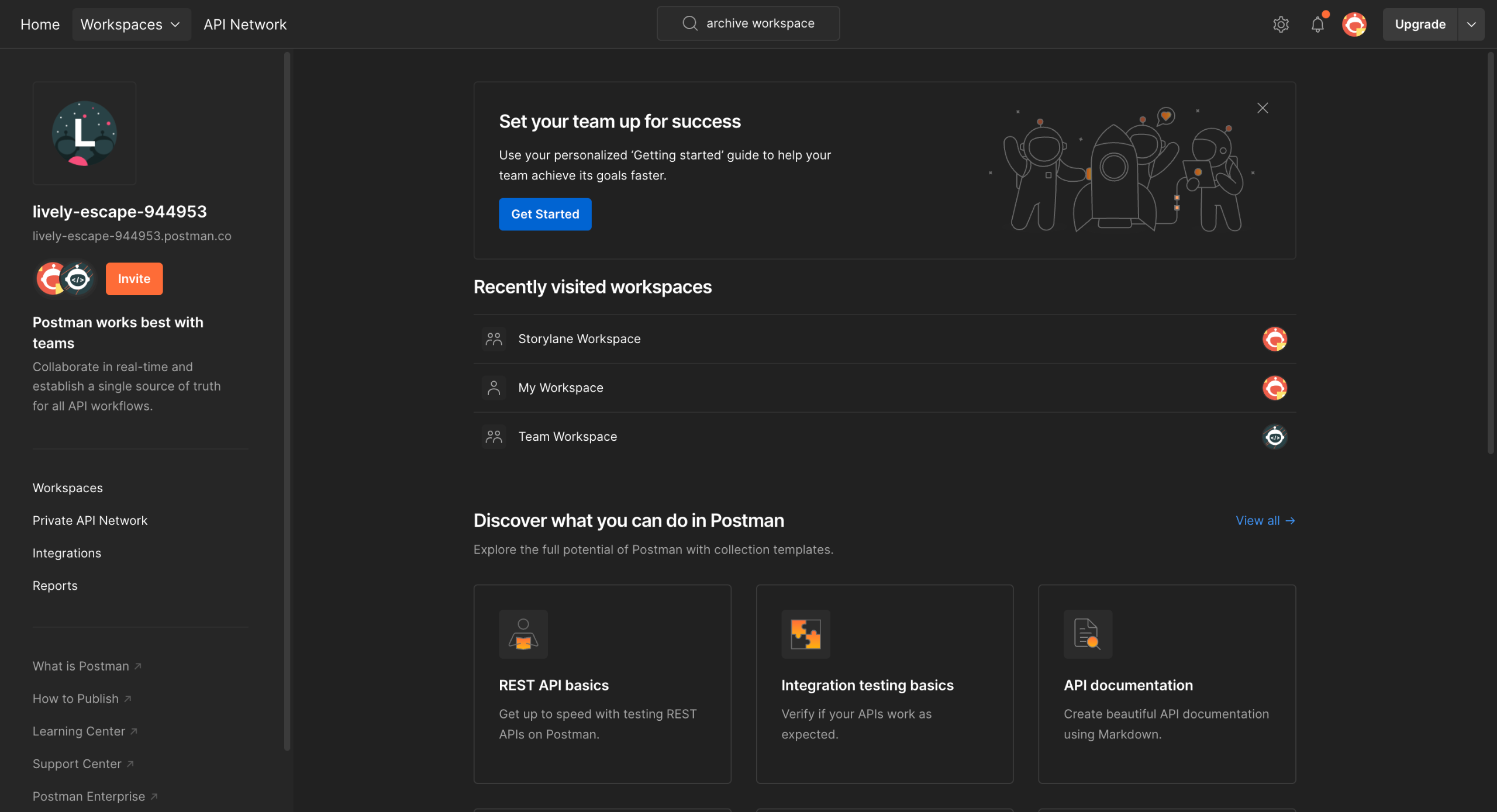
Task: Open the notifications bell
Action: point(1317,24)
